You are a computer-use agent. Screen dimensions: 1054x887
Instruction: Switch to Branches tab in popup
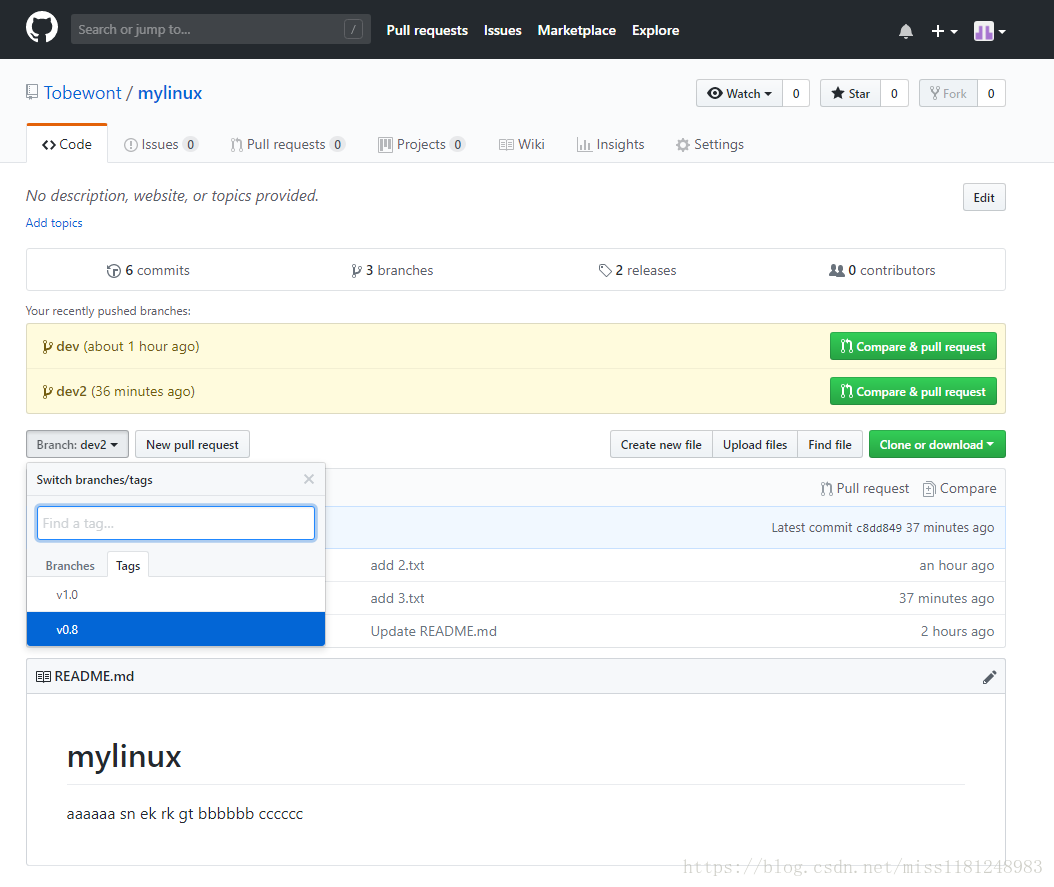tap(70, 566)
